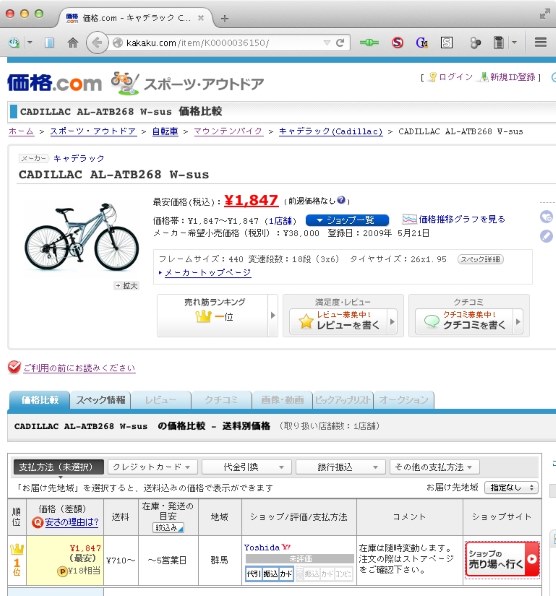
Task: Open the メーカートップページ link
Action: pyautogui.click(x=208, y=273)
